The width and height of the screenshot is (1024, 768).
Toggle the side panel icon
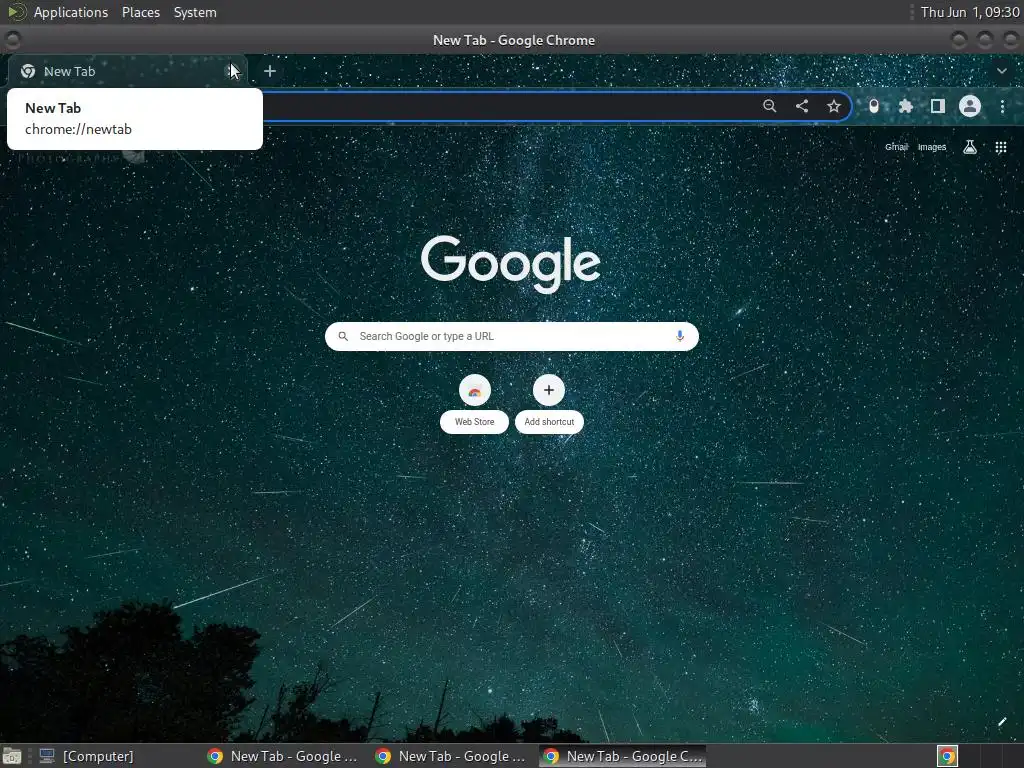click(x=938, y=106)
